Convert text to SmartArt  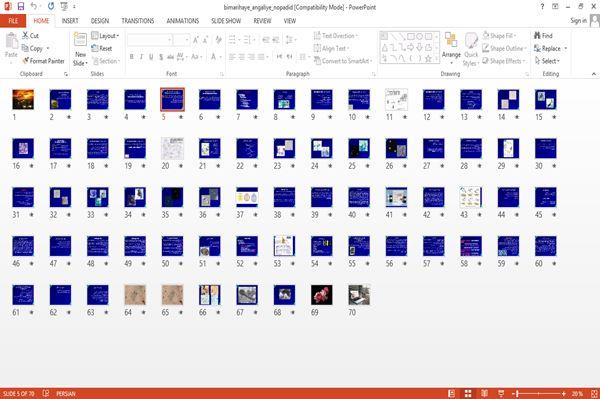(343, 61)
